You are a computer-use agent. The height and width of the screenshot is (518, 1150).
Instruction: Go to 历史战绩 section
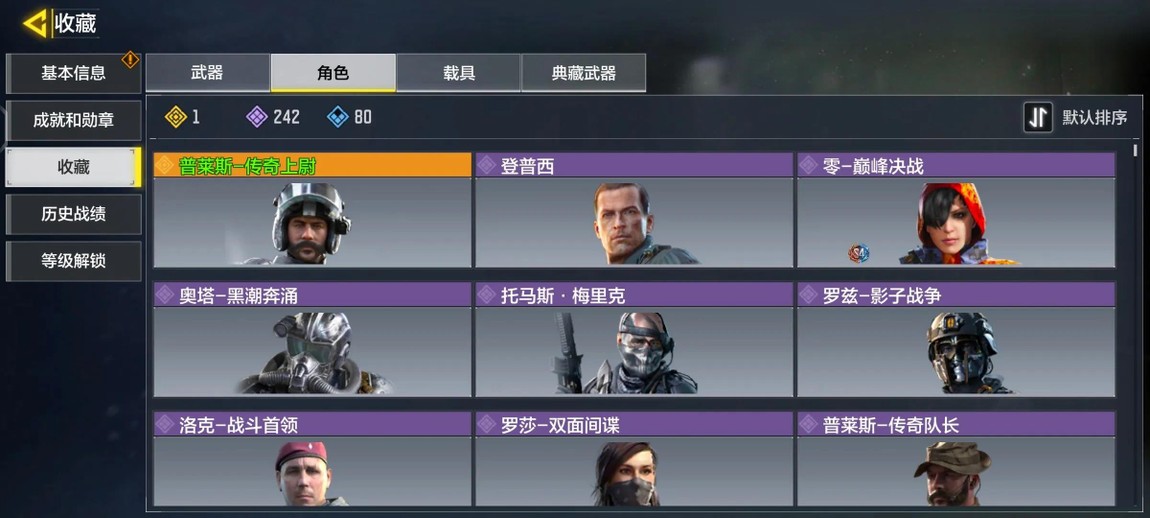73,214
